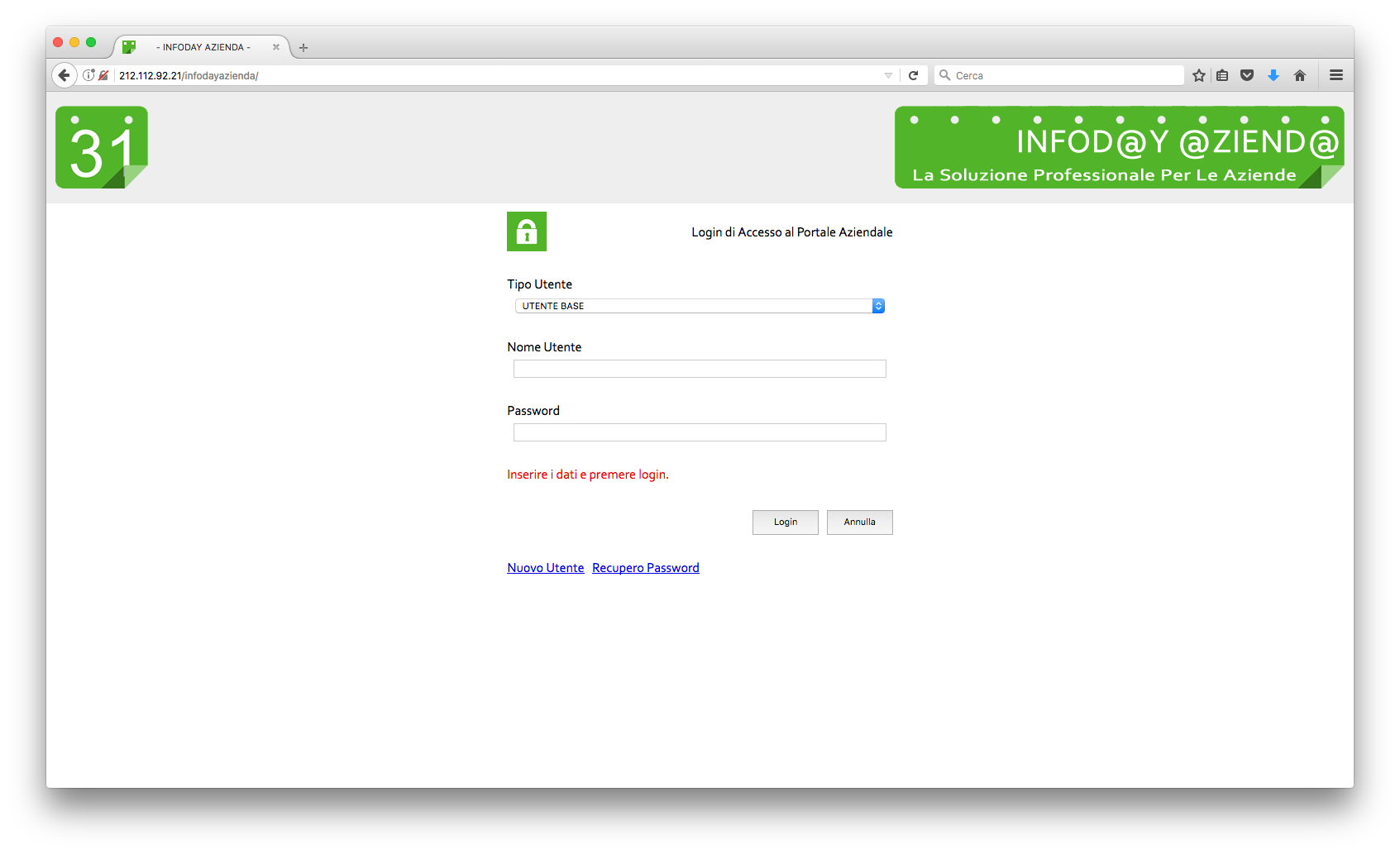Go to home page via house icon
The width and height of the screenshot is (1400, 854).
pyautogui.click(x=1300, y=75)
